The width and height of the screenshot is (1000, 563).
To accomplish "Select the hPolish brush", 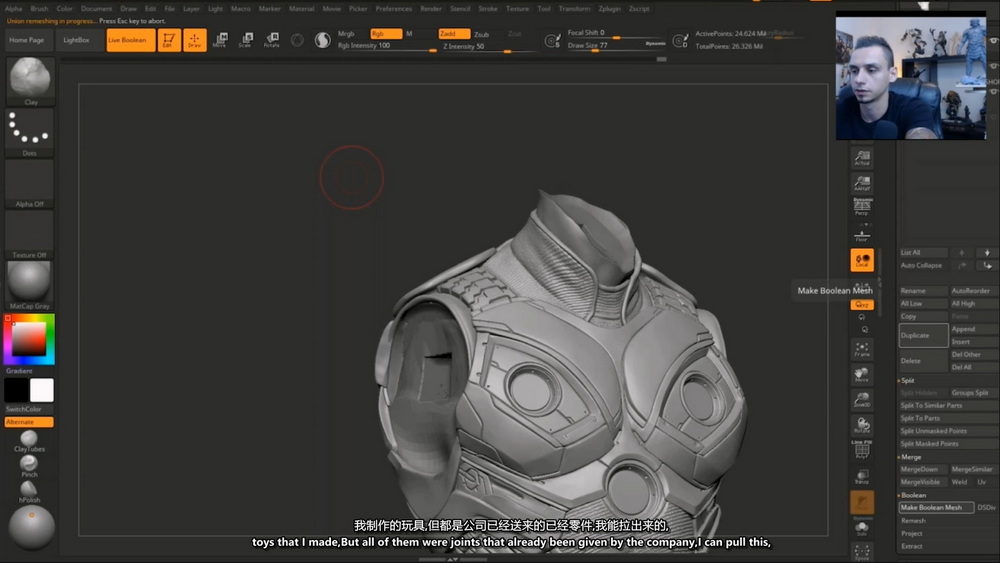I will (x=29, y=491).
